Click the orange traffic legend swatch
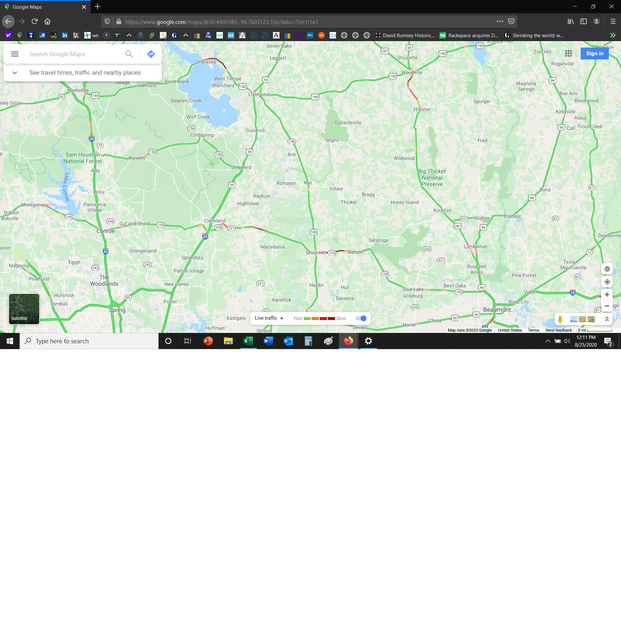621x640 pixels. click(x=315, y=318)
